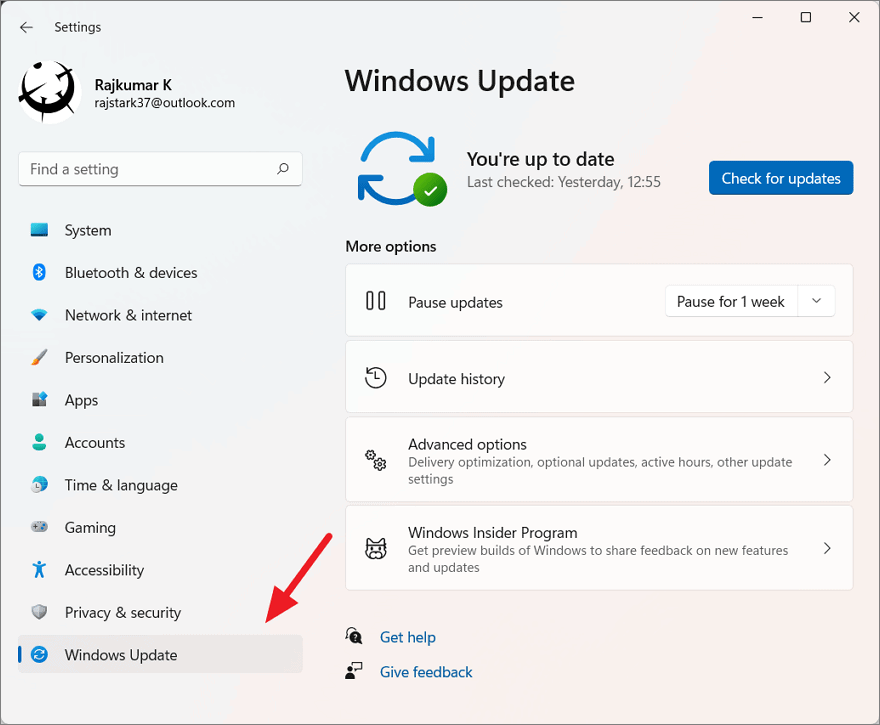Click the Find a setting search box
Image resolution: width=880 pixels, height=725 pixels.
(161, 169)
